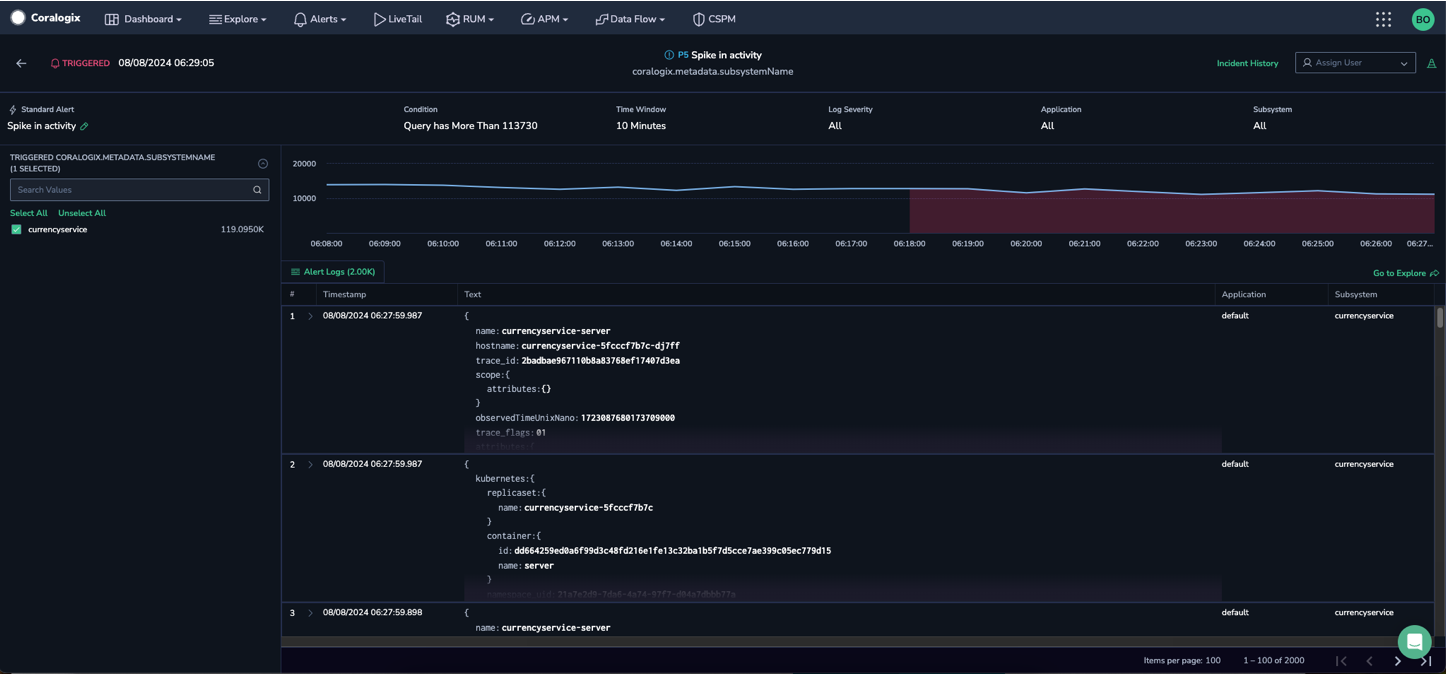Image resolution: width=1448 pixels, height=677 pixels.
Task: Open the Explore dropdown arrow
Action: (264, 20)
